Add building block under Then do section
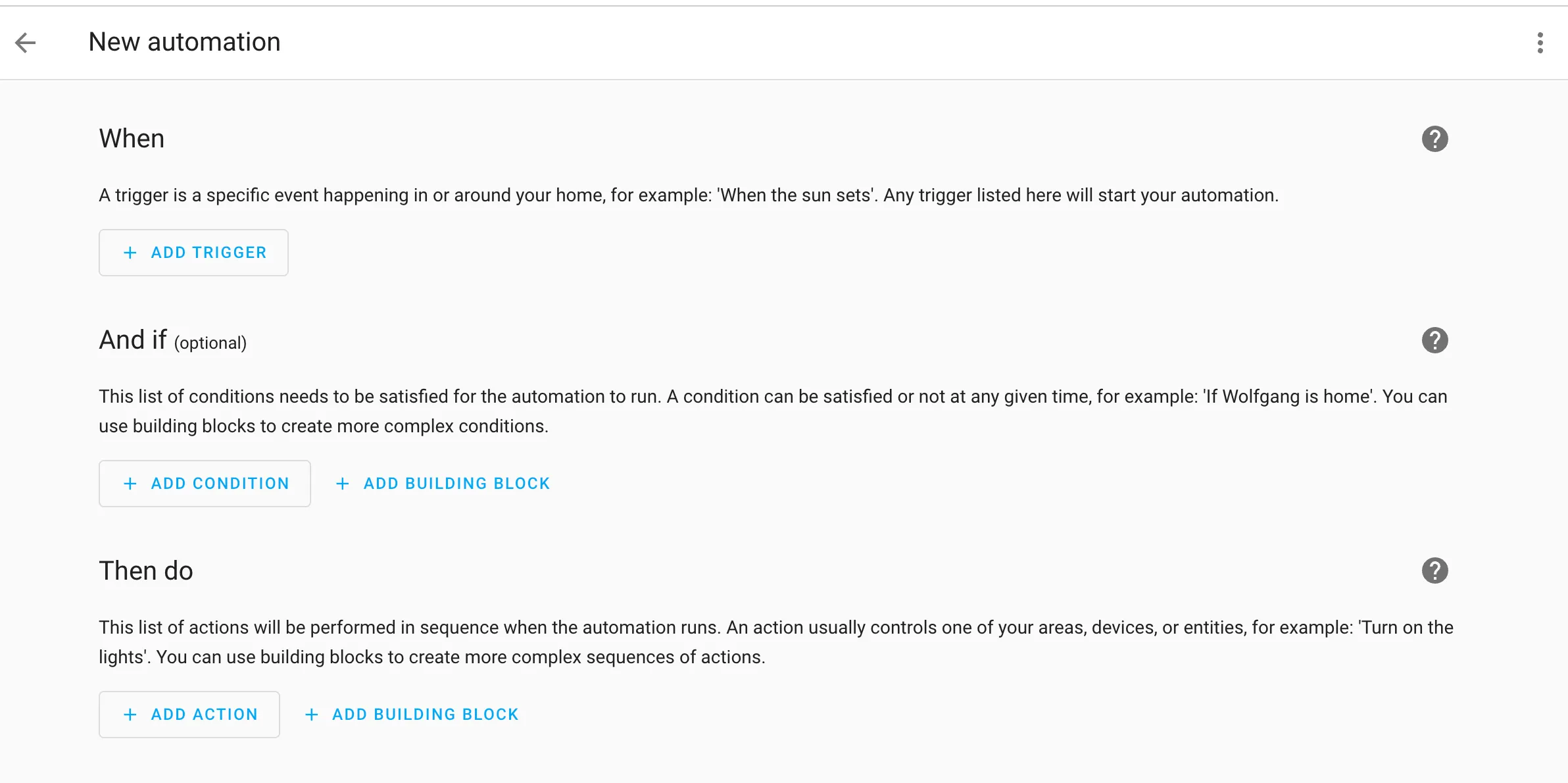The image size is (1568, 783). tap(412, 715)
